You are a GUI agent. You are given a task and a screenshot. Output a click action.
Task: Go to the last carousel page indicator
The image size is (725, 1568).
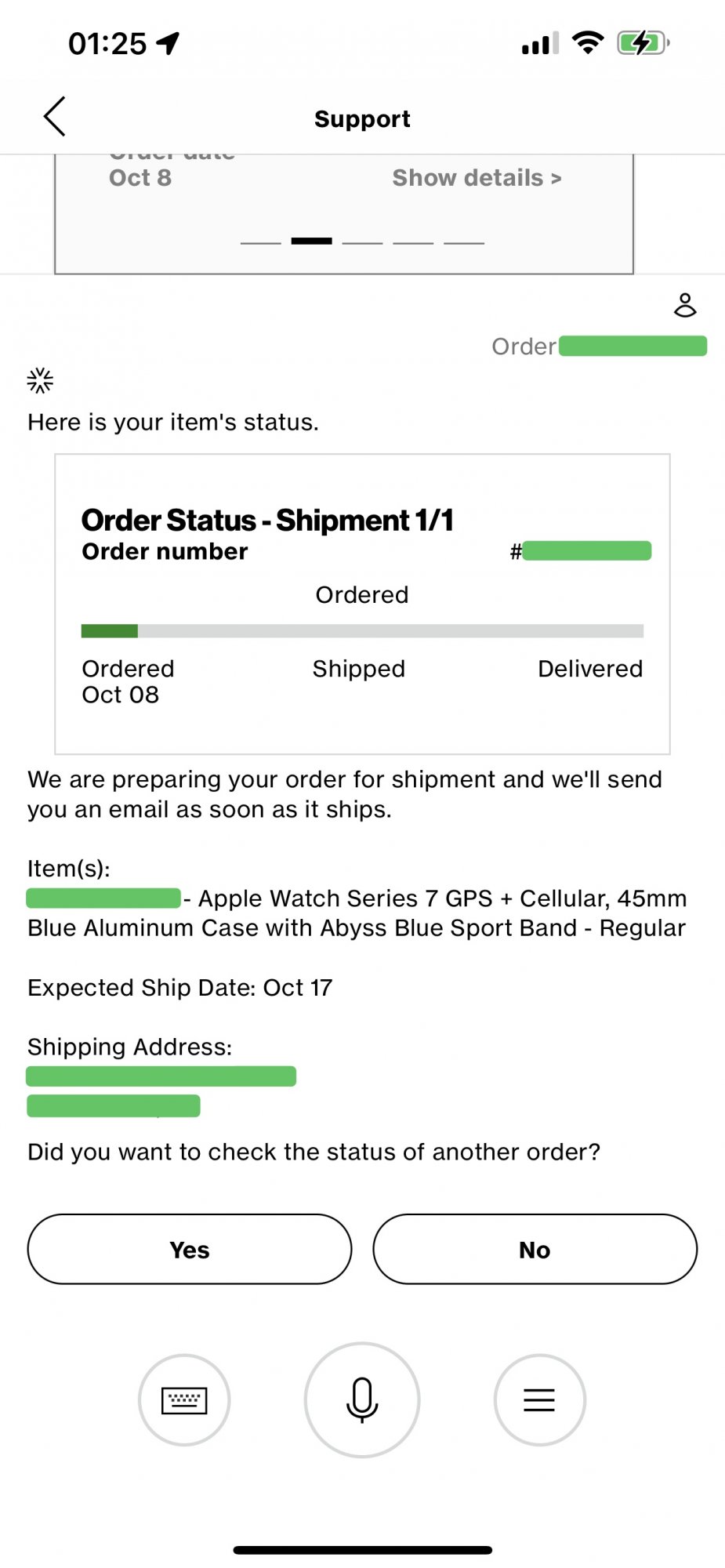(464, 242)
